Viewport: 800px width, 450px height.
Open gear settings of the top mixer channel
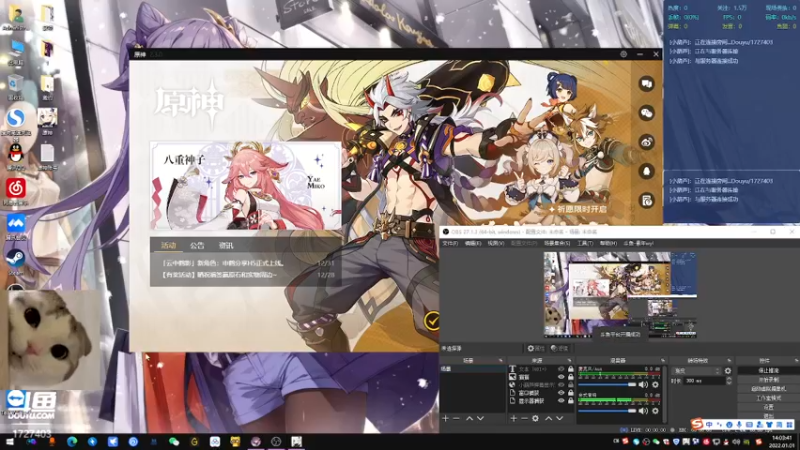(x=655, y=385)
